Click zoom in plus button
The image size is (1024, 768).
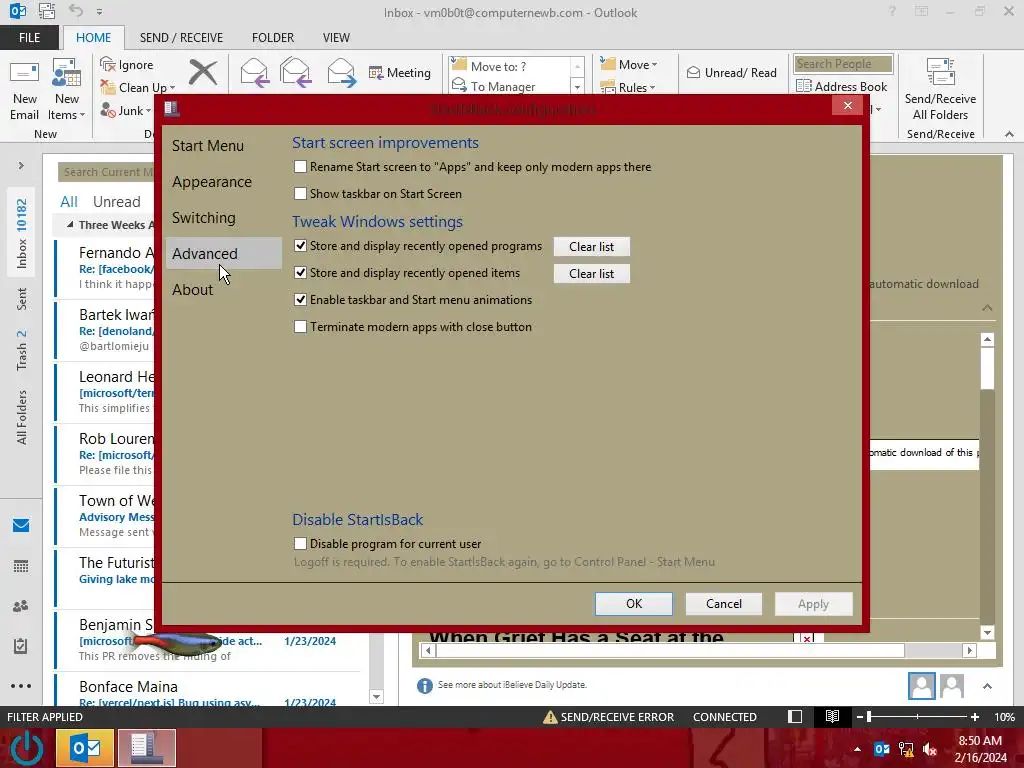(975, 716)
